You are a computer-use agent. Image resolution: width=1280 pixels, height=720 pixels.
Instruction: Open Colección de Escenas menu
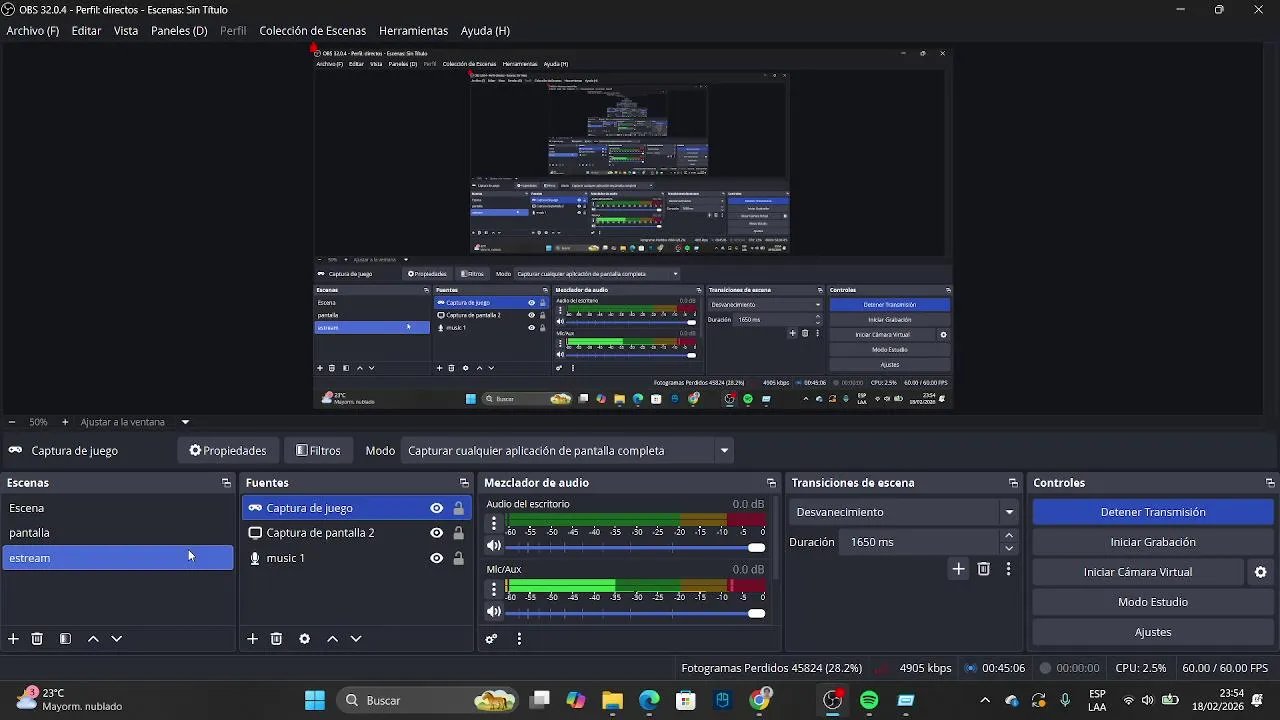pos(313,31)
